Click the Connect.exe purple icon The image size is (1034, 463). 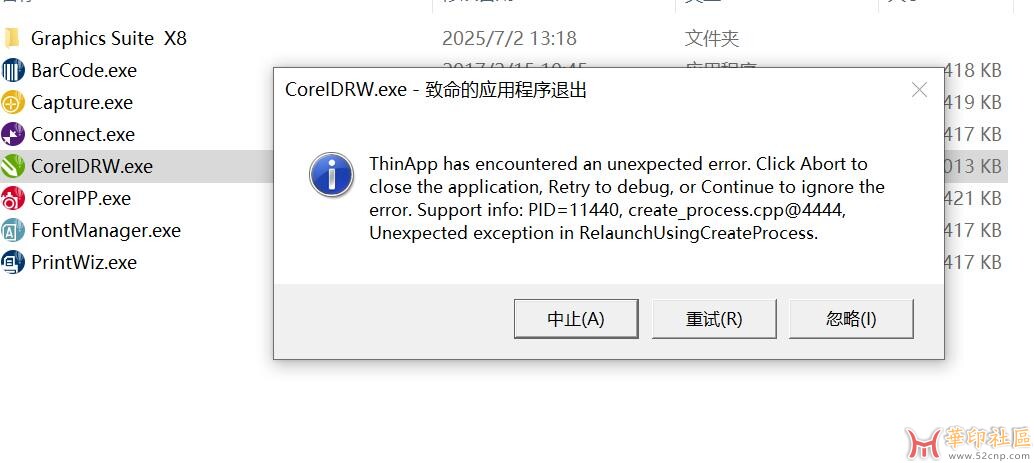tap(13, 134)
